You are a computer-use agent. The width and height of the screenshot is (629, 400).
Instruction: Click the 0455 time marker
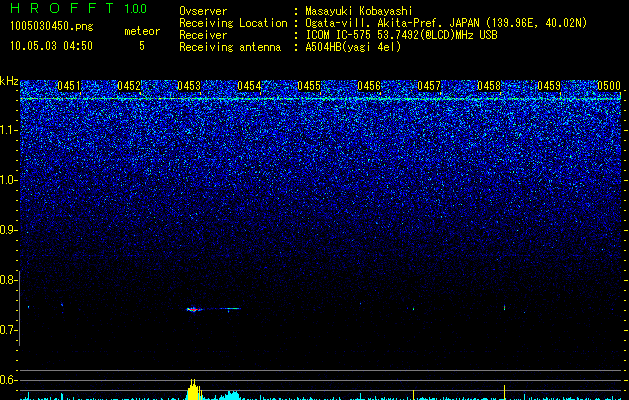309,86
